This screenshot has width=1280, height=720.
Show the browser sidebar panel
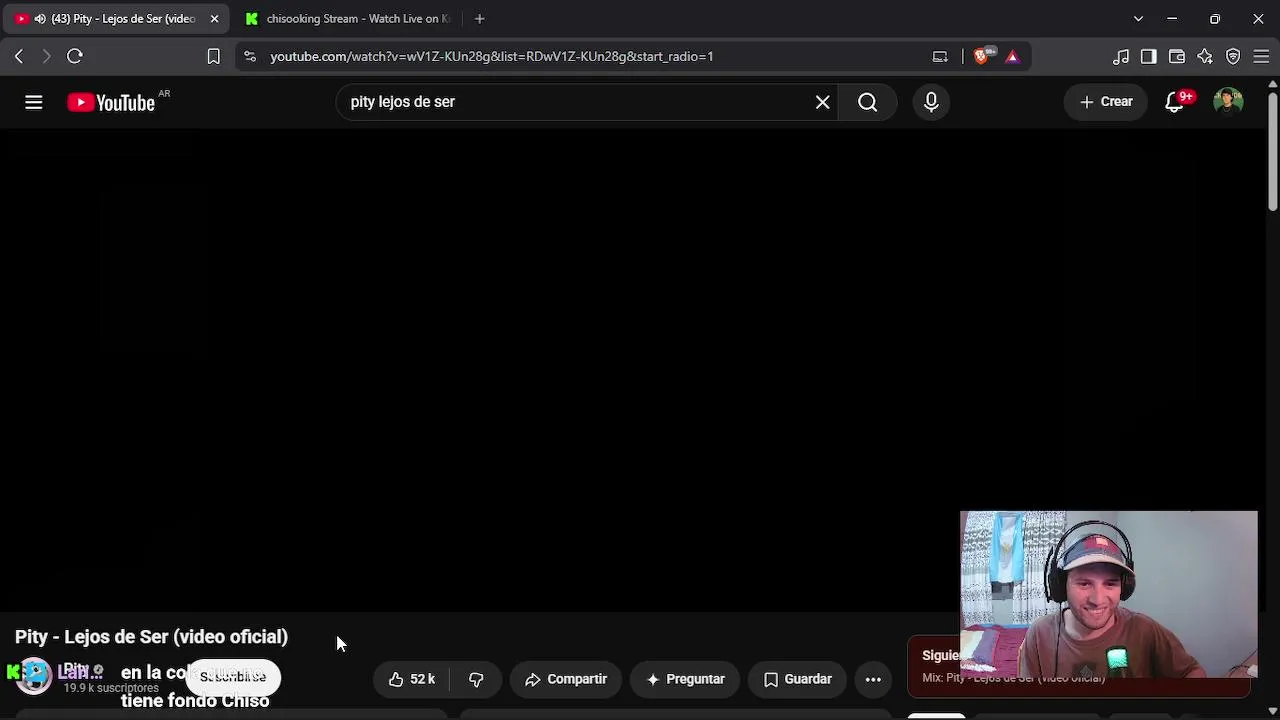1149,56
